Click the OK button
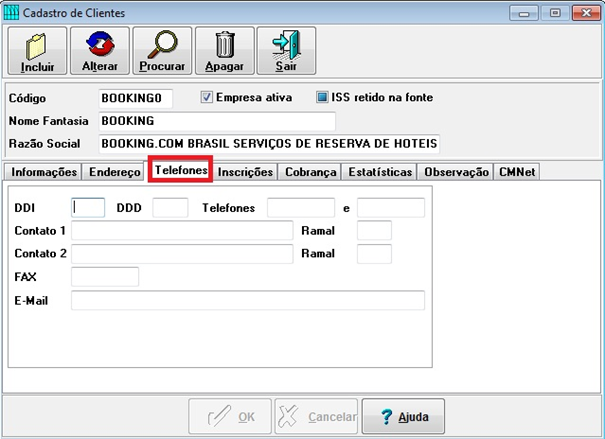Viewport: 605px width, 439px height. tap(230, 417)
